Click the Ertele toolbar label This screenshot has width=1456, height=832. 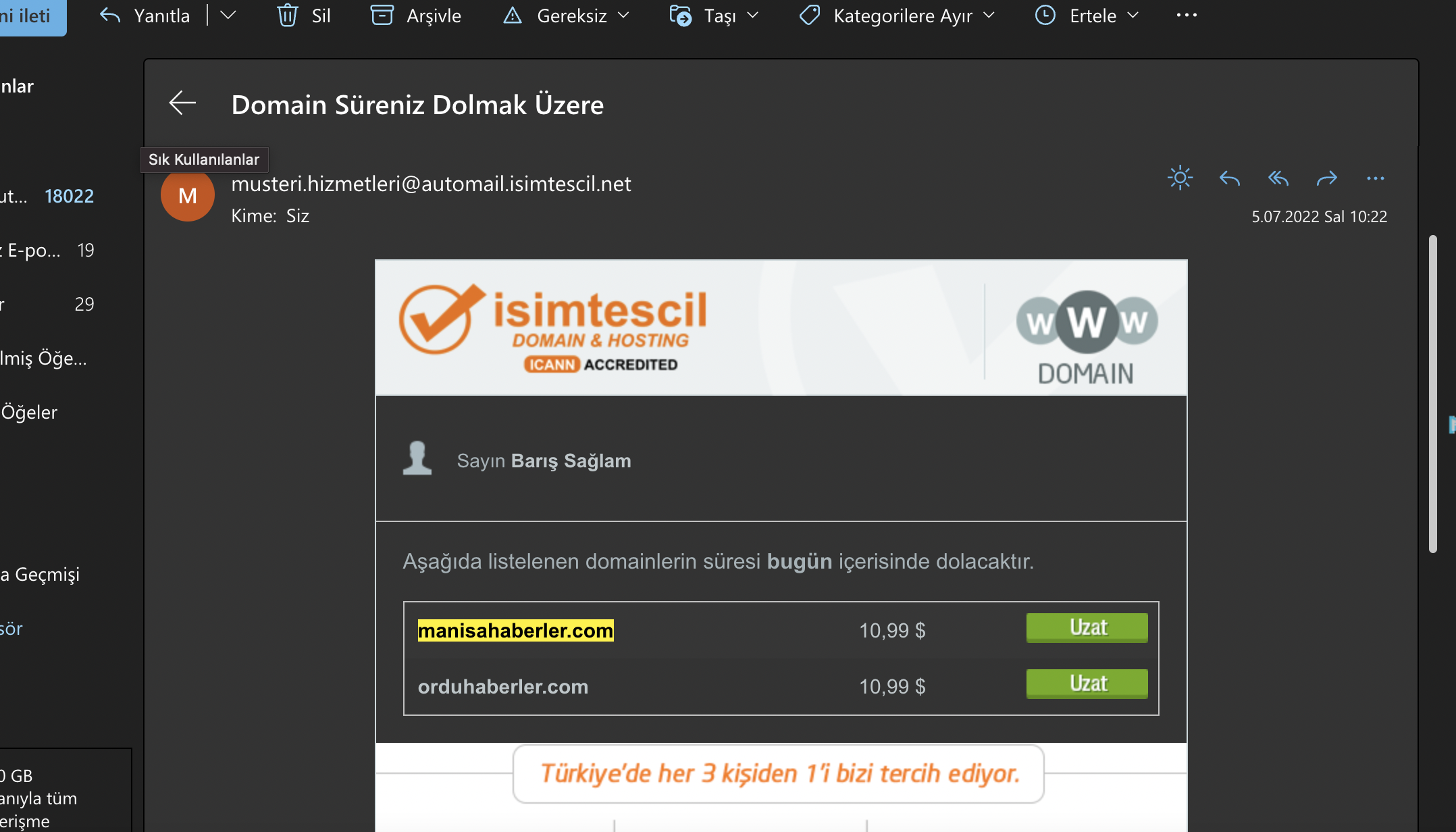(1093, 16)
